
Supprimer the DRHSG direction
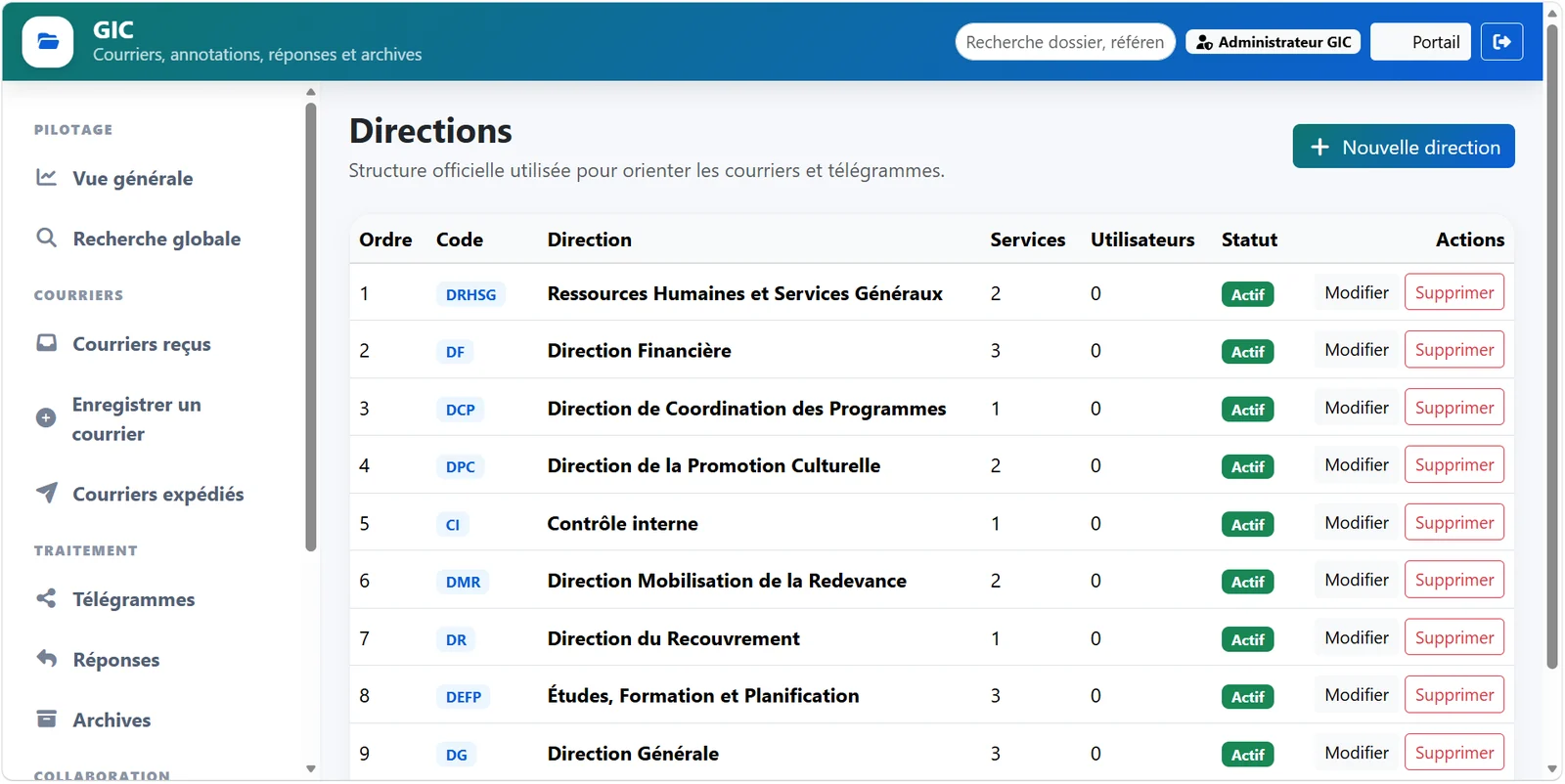point(1453,292)
